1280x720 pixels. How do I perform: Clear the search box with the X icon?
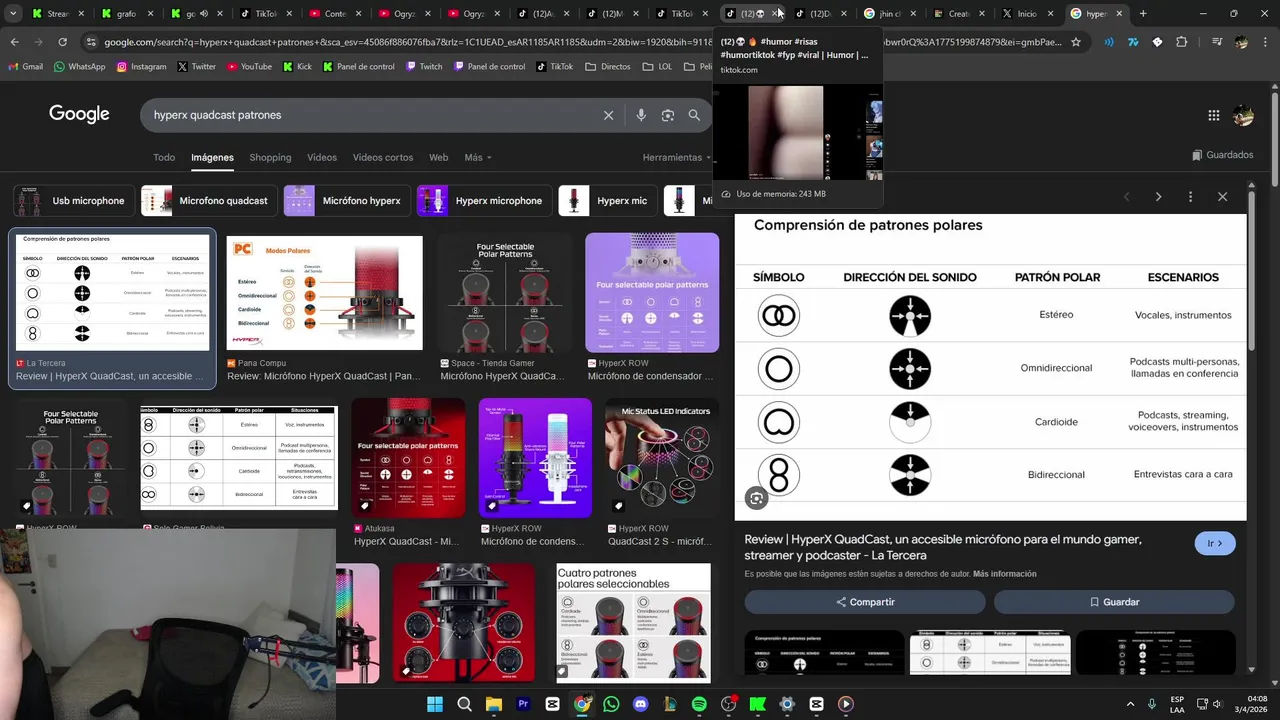(608, 115)
